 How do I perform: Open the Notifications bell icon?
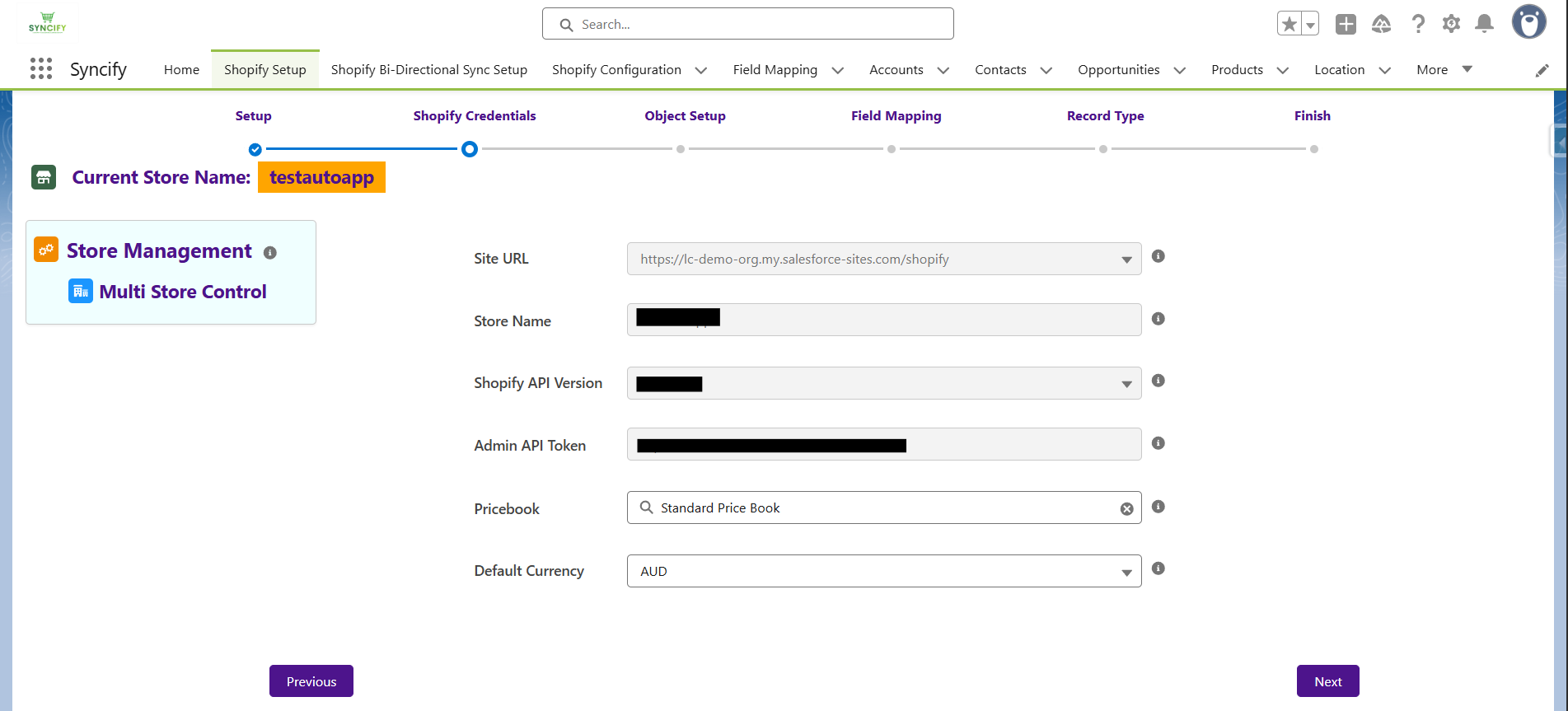click(1484, 24)
